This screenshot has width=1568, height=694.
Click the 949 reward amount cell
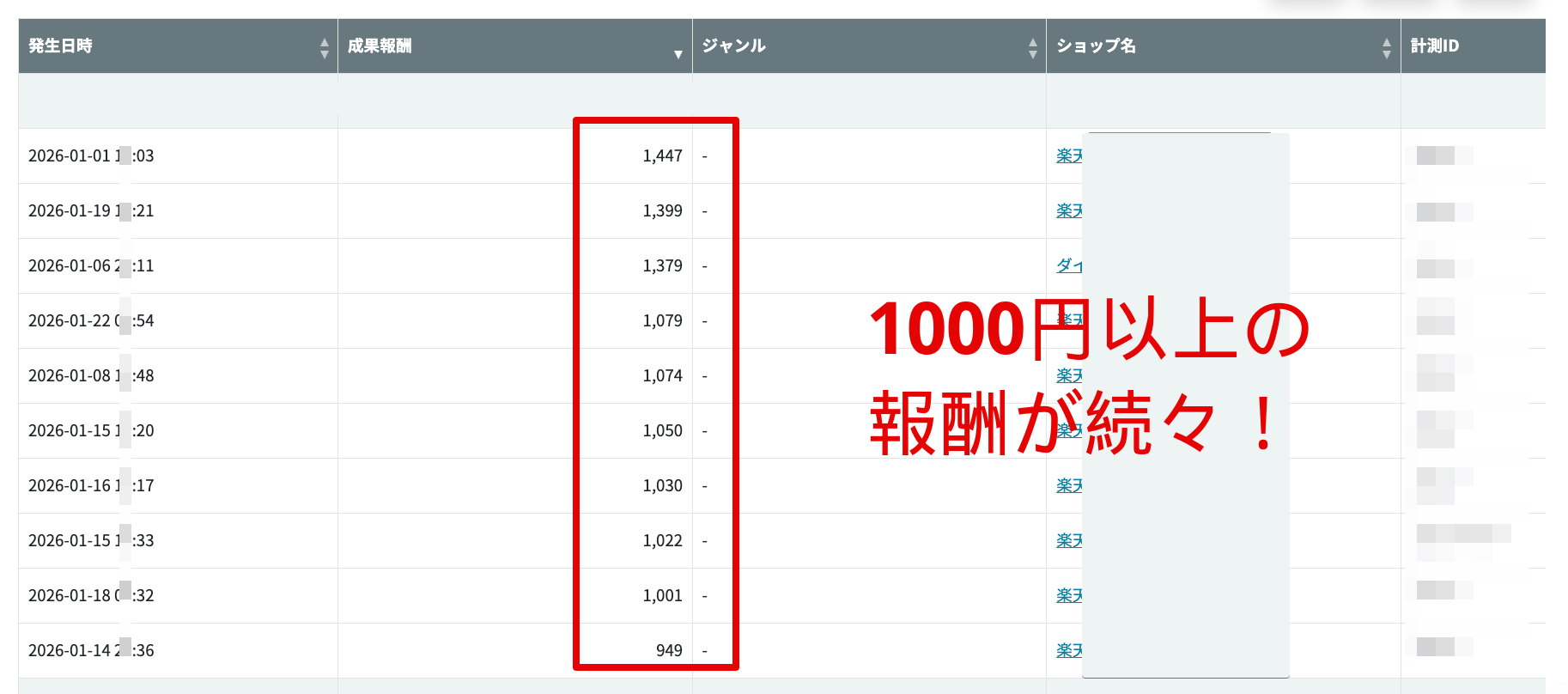[x=668, y=651]
